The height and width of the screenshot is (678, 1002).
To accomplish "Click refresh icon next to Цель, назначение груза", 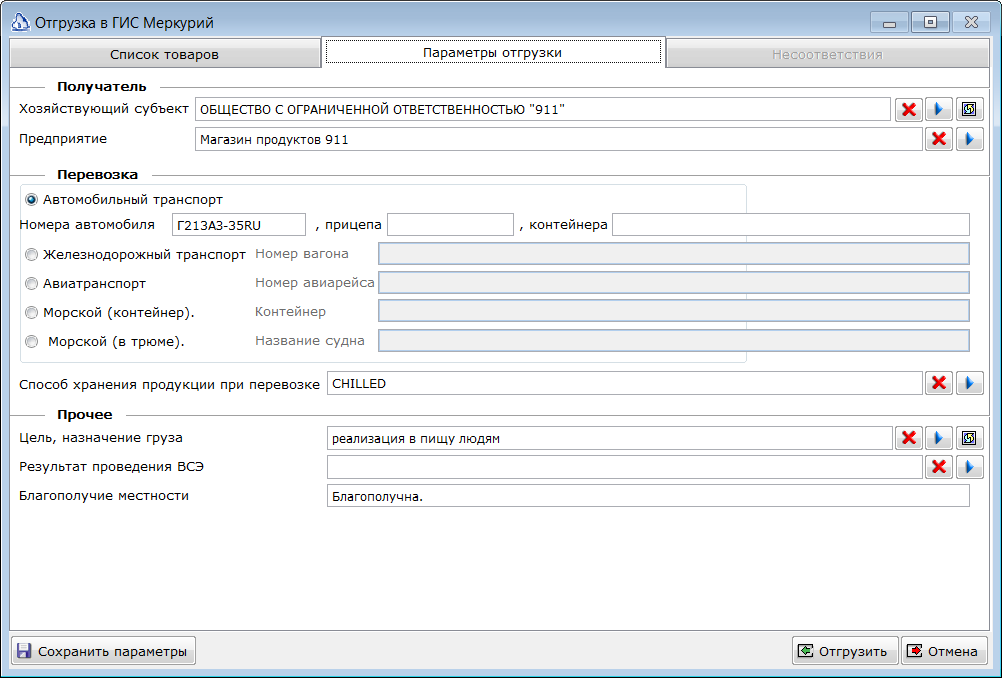I will pyautogui.click(x=969, y=438).
